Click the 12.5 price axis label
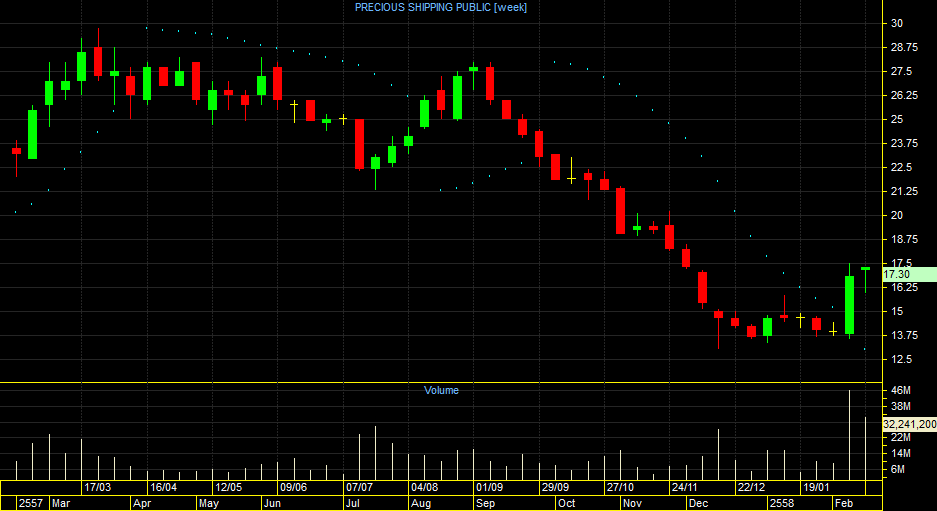Viewport: 937px width, 511px height. pos(901,359)
